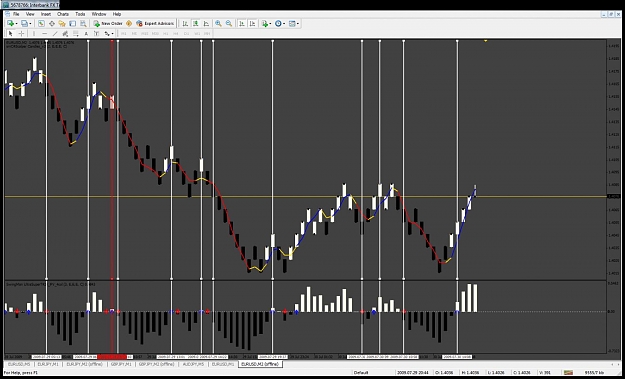The width and height of the screenshot is (625, 379).
Task: Open the Templates dropdown
Action: [294, 24]
